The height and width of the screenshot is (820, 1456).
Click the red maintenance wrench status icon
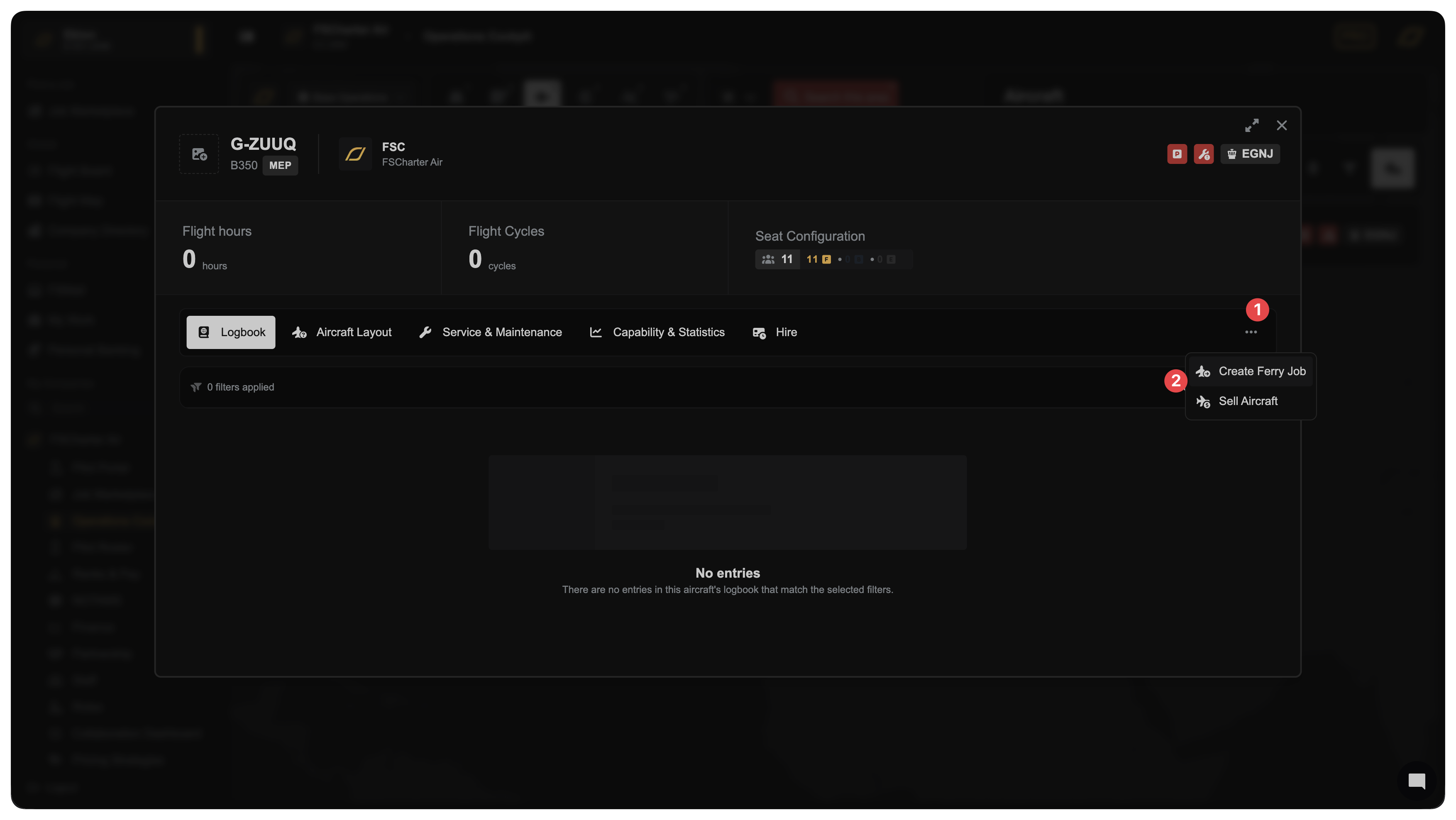point(1203,154)
